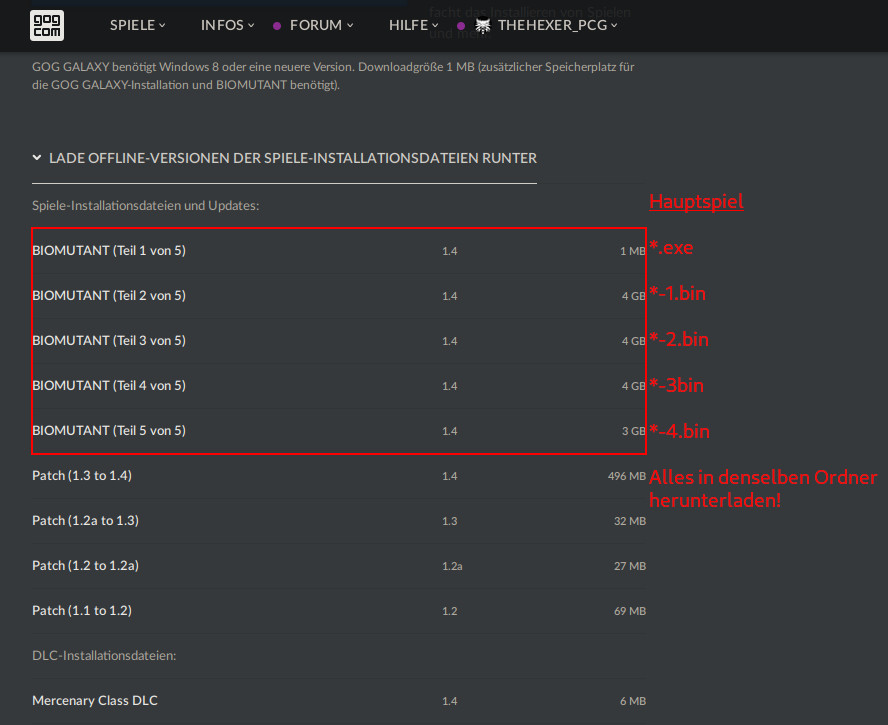Open the THEHEXER_PCG account menu
This screenshot has width=888, height=725.
(557, 25)
